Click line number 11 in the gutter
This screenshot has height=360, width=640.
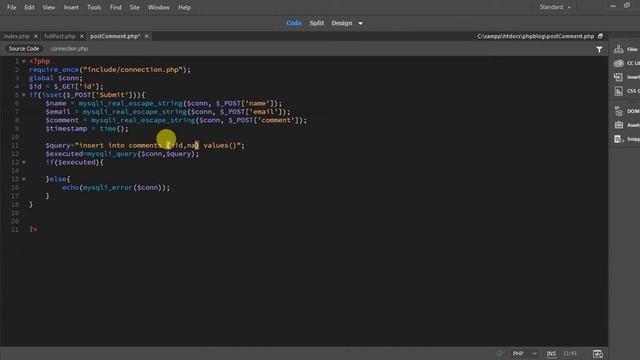15,146
